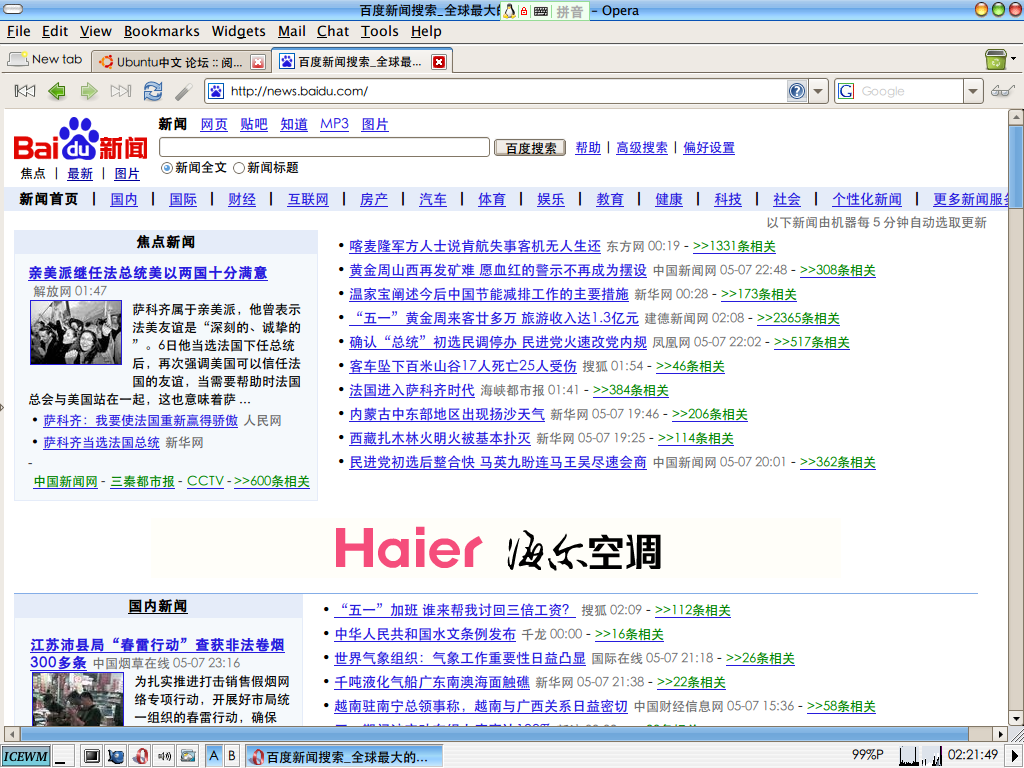The width and height of the screenshot is (1024, 768).
Task: Click the image viewer launcher in taskbar
Action: pyautogui.click(x=188, y=756)
